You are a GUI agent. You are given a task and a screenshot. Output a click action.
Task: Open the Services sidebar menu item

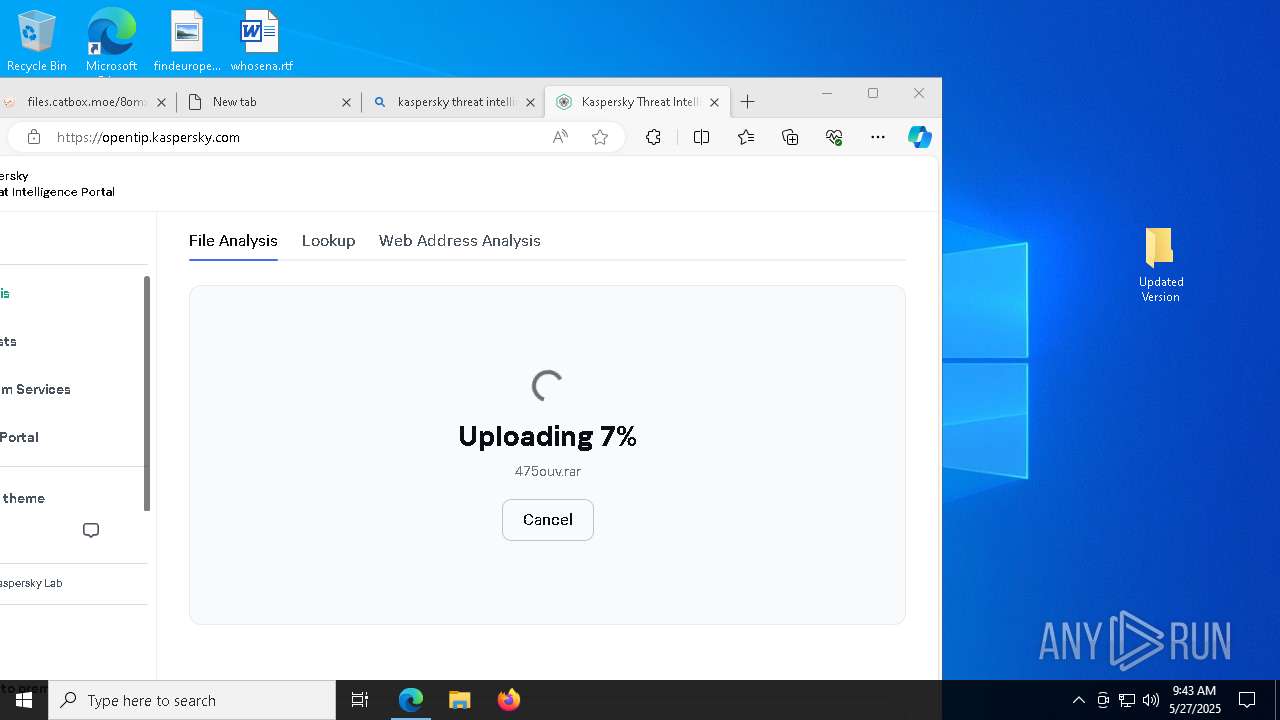pyautogui.click(x=35, y=389)
